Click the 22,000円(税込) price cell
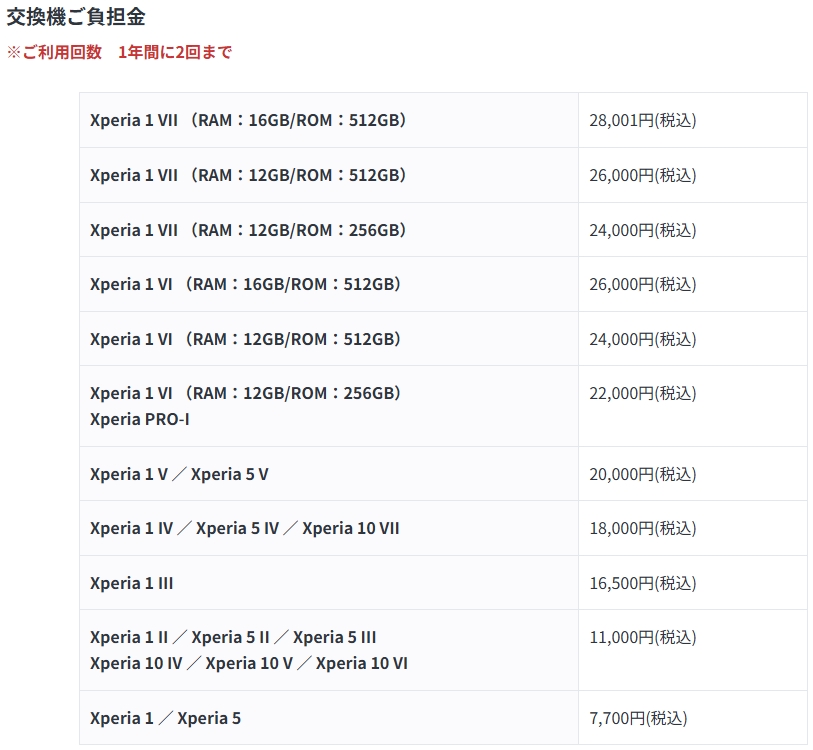This screenshot has height=750, width=813. coord(642,393)
